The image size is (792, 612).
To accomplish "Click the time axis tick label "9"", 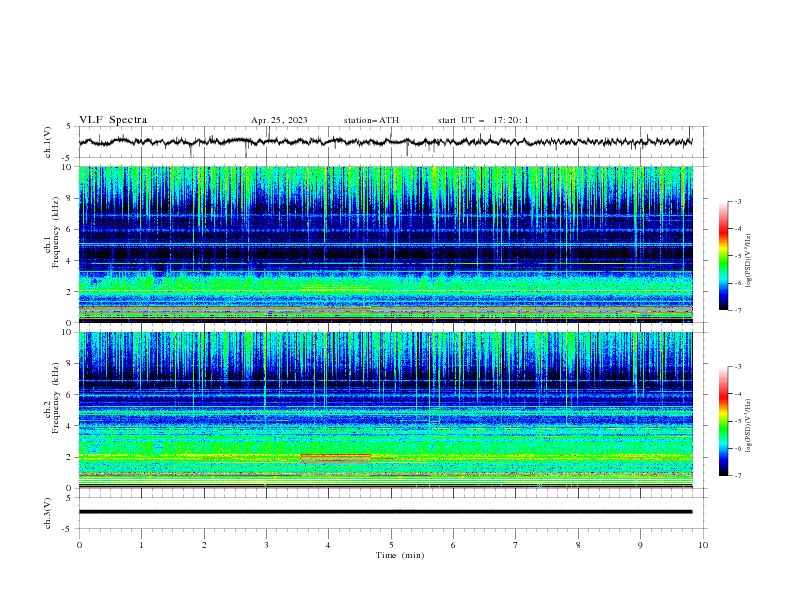I will 640,545.
